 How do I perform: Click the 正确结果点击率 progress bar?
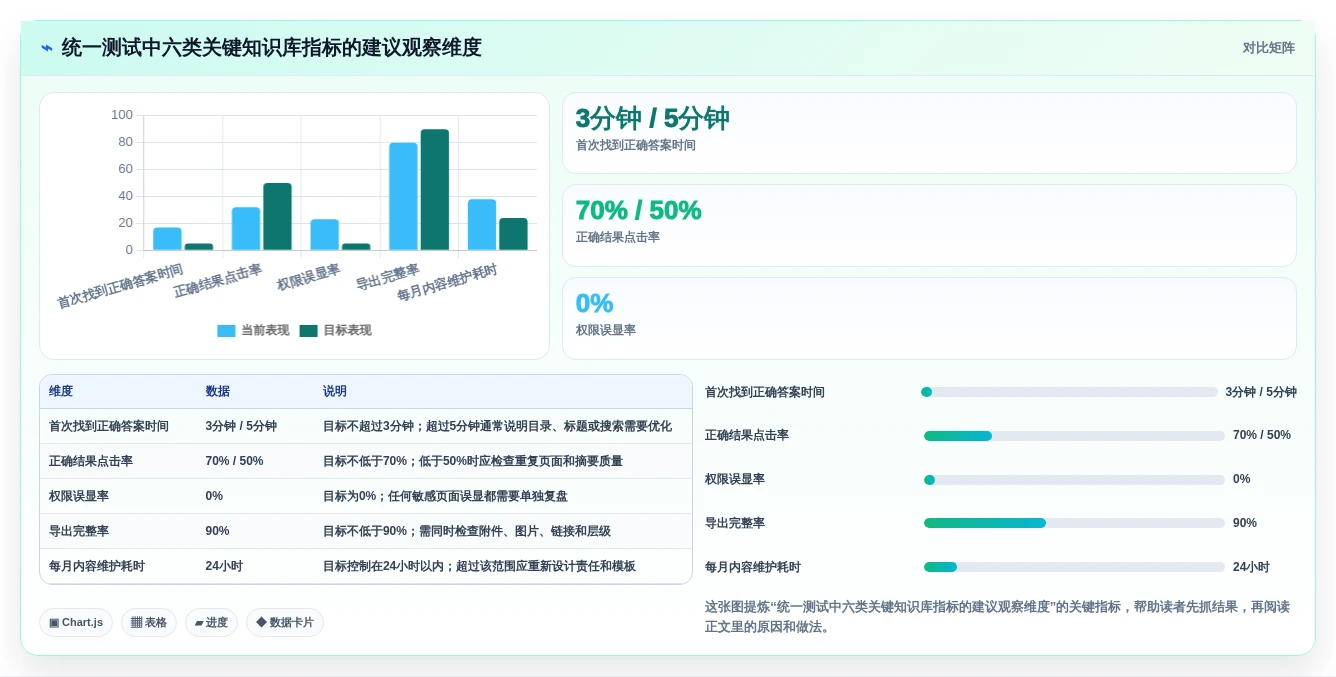click(x=1074, y=436)
